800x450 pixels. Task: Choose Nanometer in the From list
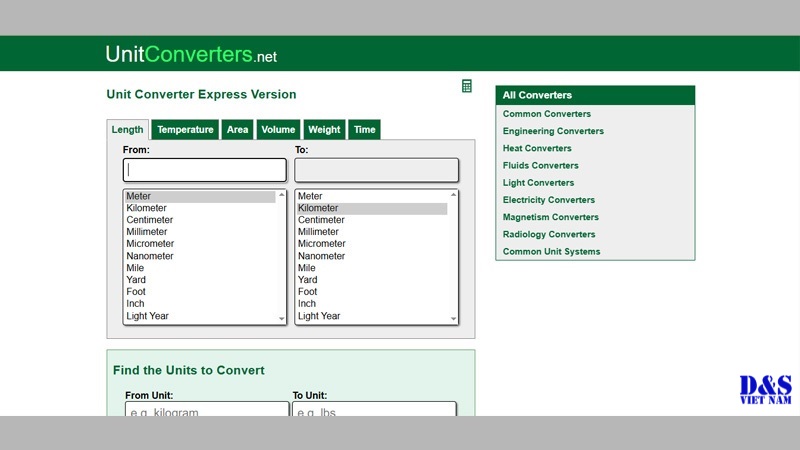201,256
